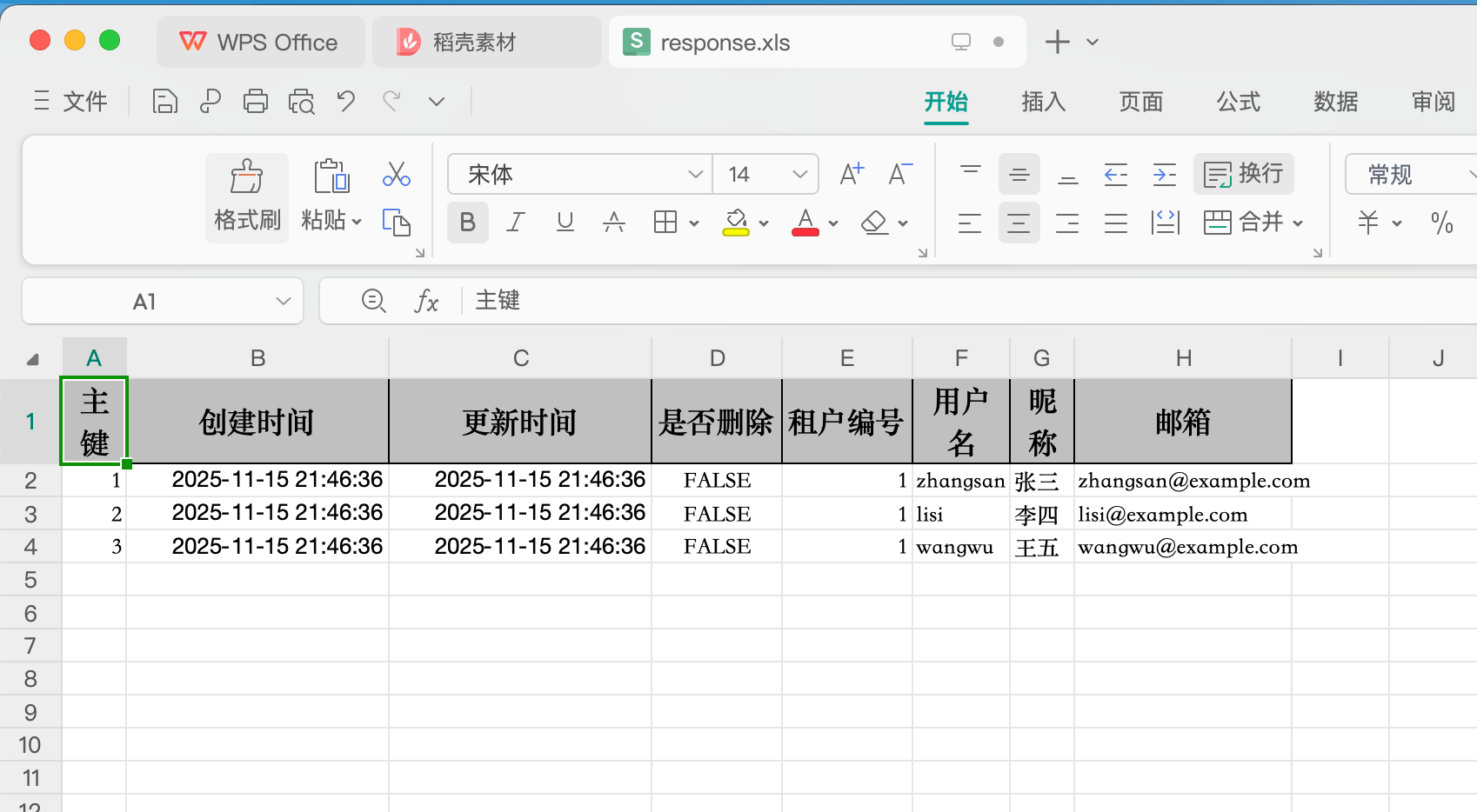Undo the last action
This screenshot has width=1477, height=812.
click(346, 102)
